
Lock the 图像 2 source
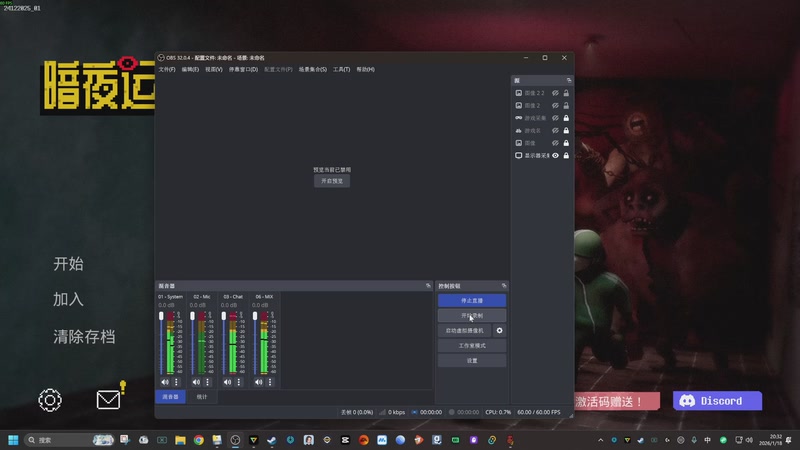pyautogui.click(x=566, y=106)
